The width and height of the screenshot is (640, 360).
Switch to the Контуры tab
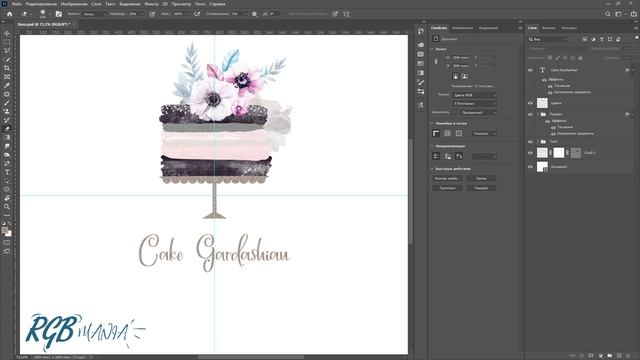click(569, 28)
